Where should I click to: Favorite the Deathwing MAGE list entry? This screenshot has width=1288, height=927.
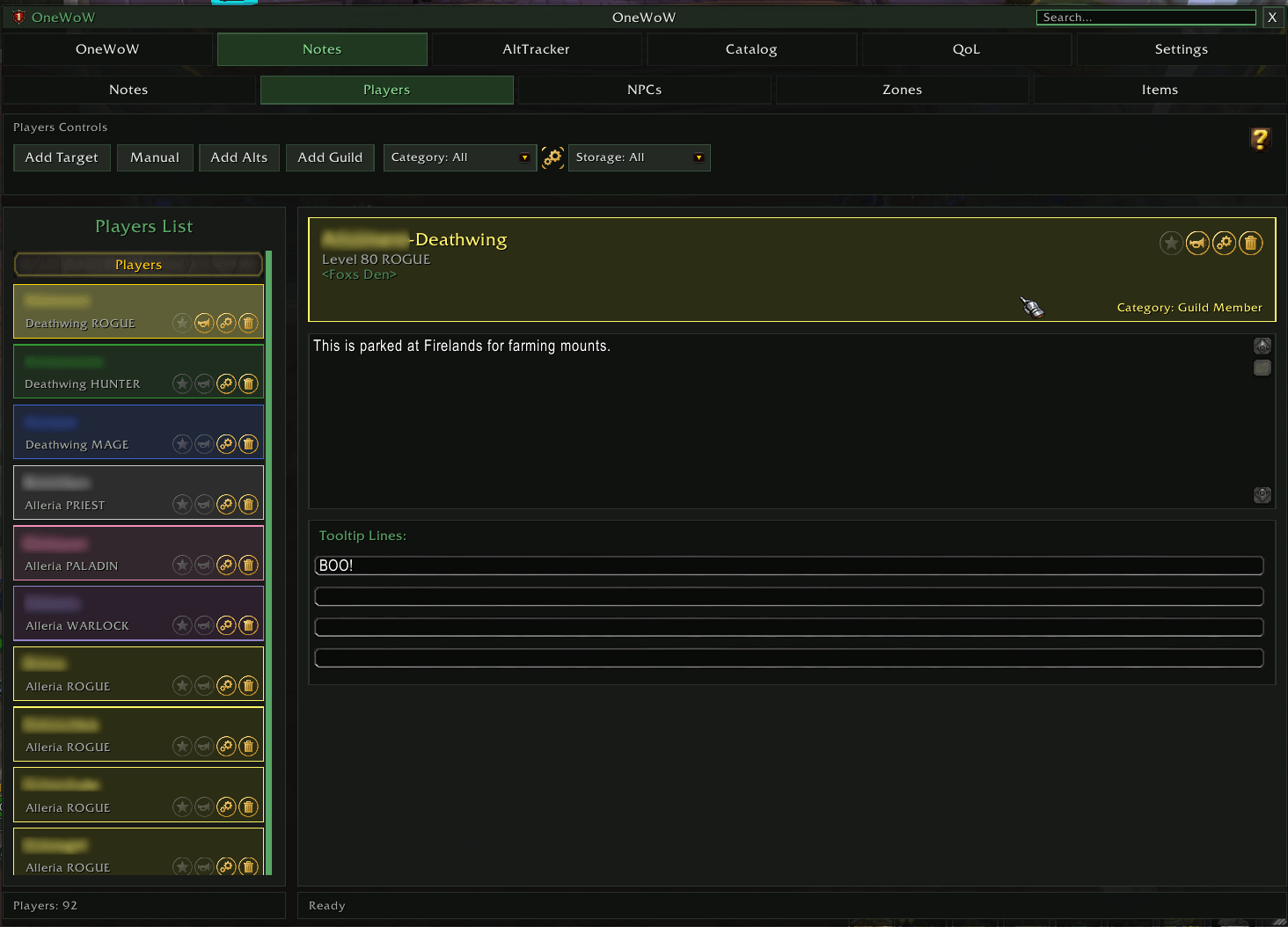182,444
